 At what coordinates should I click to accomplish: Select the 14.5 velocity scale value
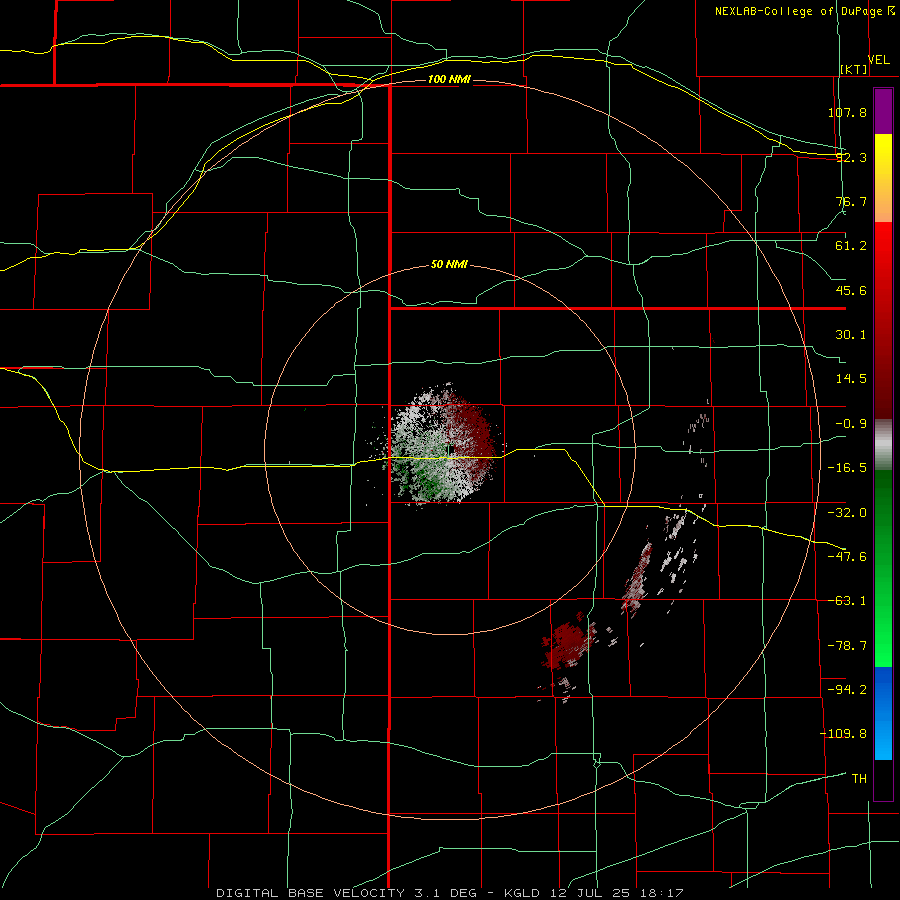851,379
